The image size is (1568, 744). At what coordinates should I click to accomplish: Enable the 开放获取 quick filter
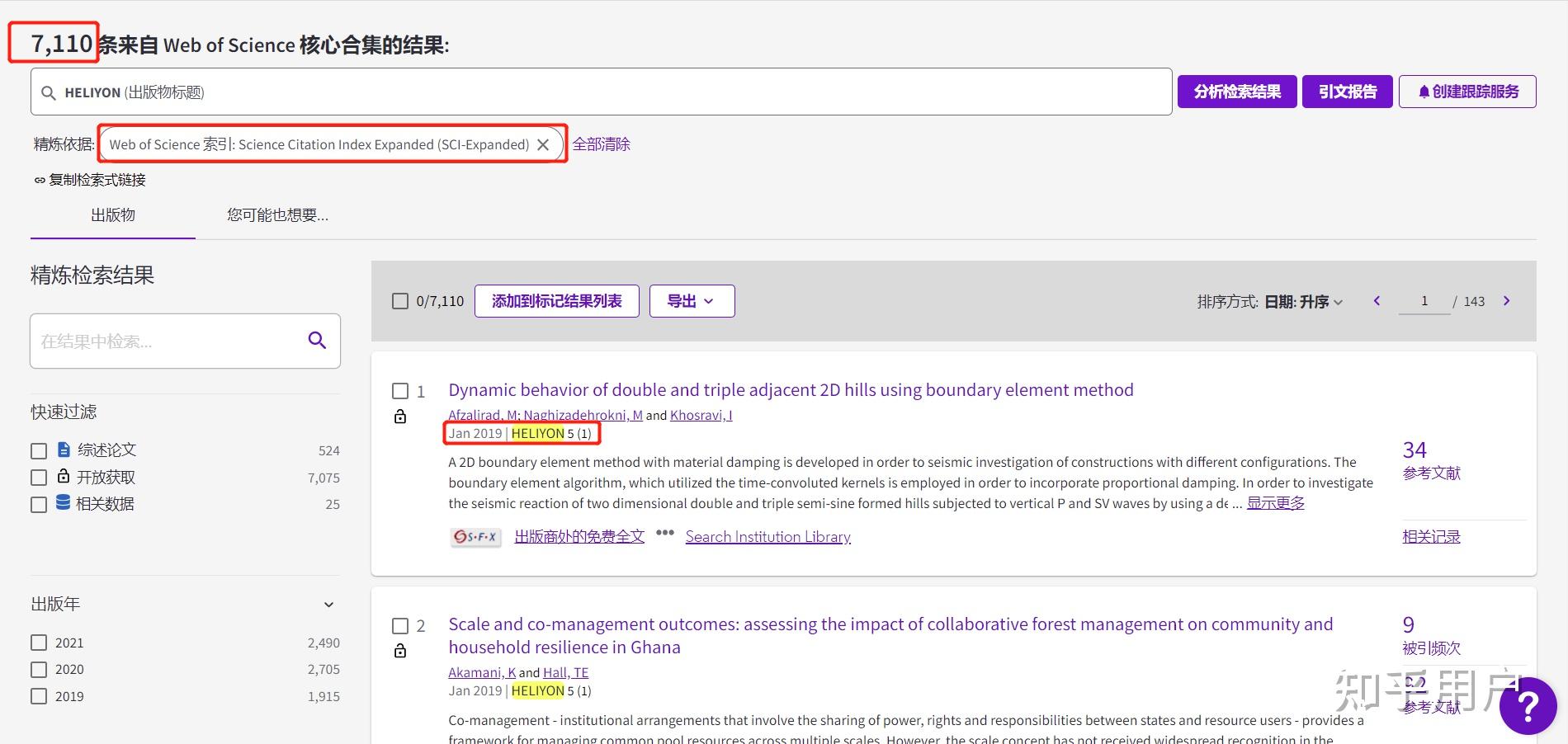click(39, 478)
